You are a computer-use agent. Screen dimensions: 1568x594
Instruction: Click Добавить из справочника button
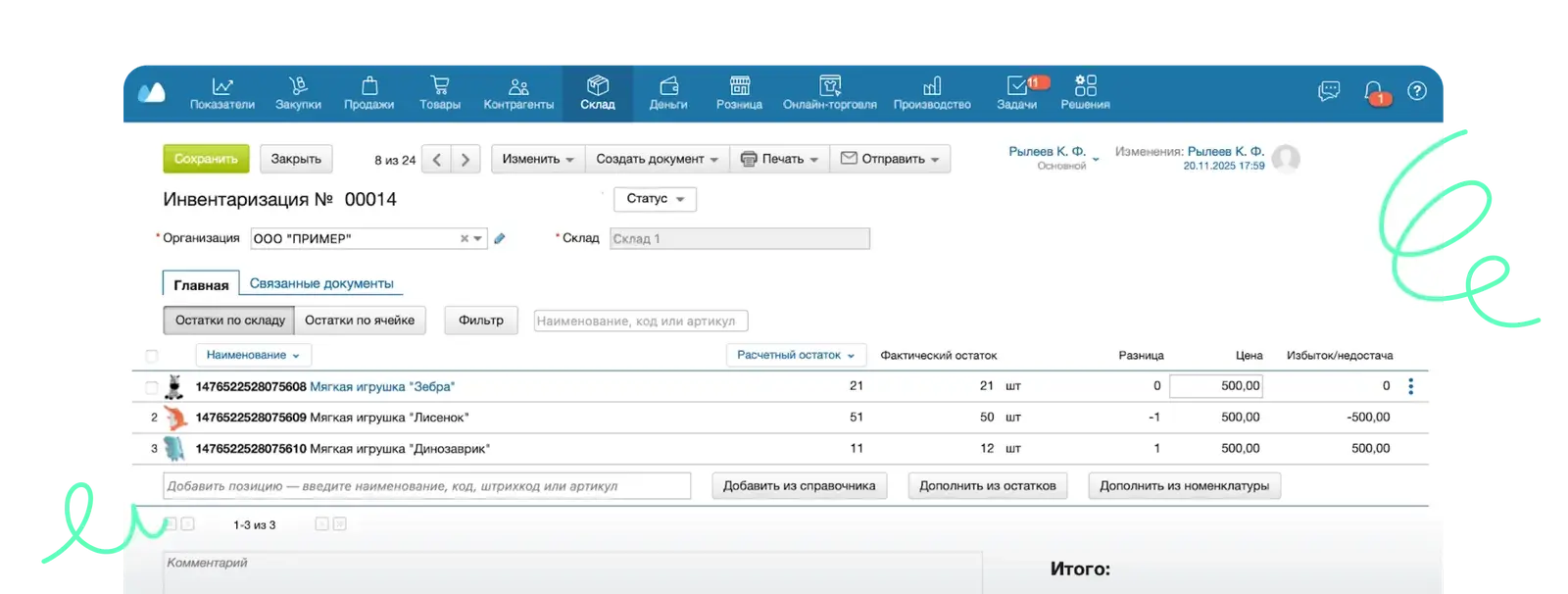pos(800,486)
